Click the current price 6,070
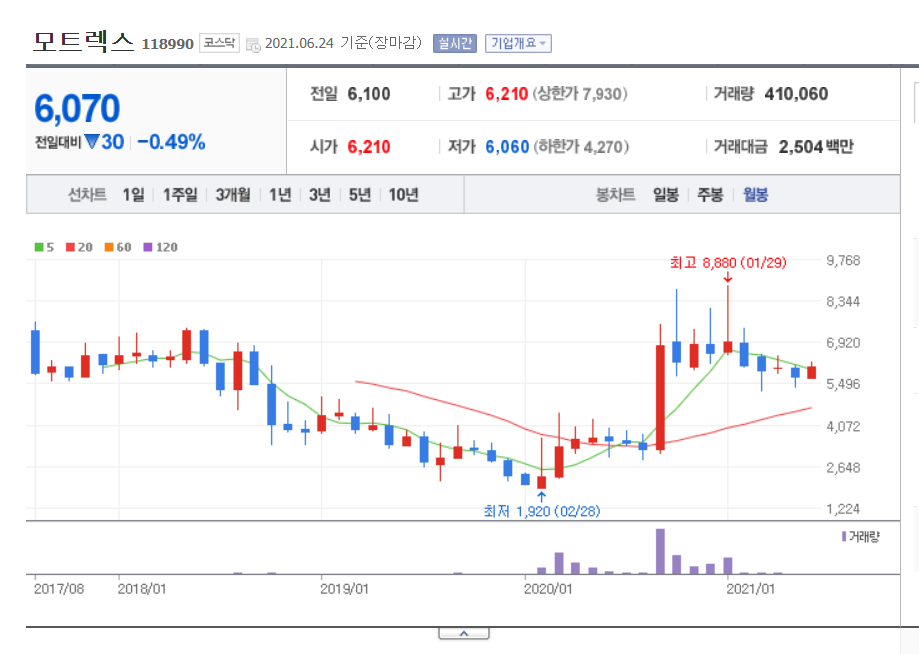Screen dimensions: 919x654 [77, 109]
